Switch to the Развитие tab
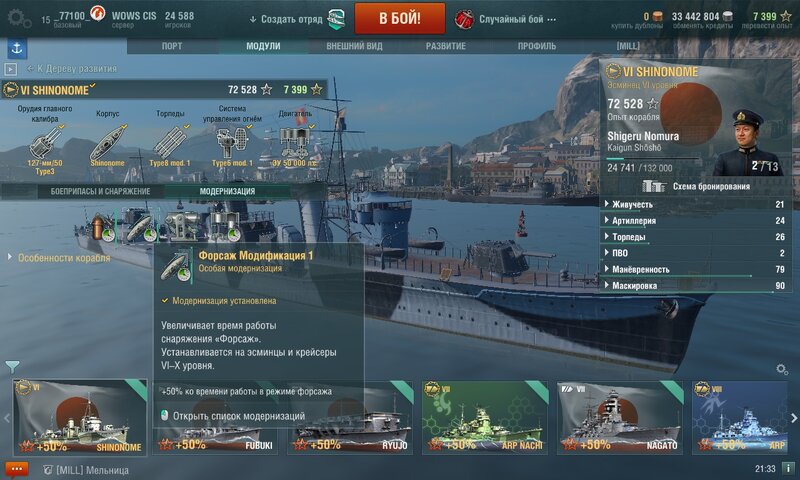The height and width of the screenshot is (480, 800). (x=445, y=46)
